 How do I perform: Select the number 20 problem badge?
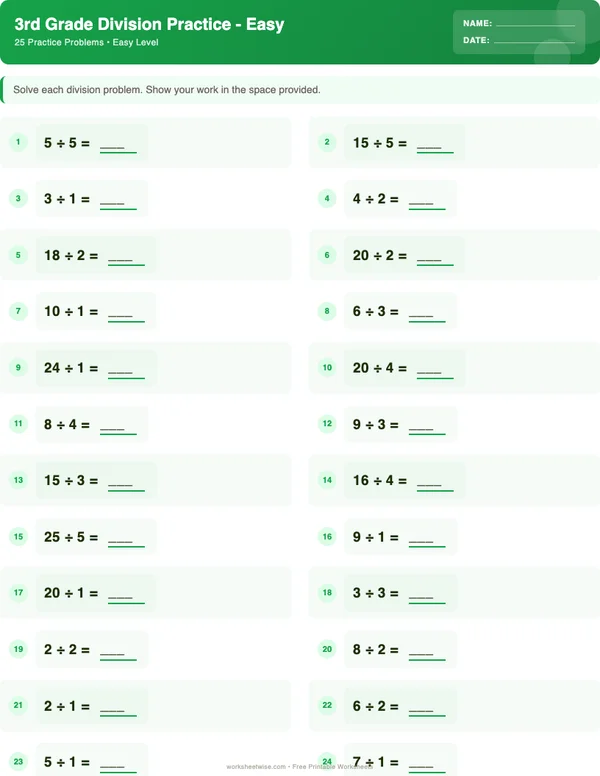327,650
